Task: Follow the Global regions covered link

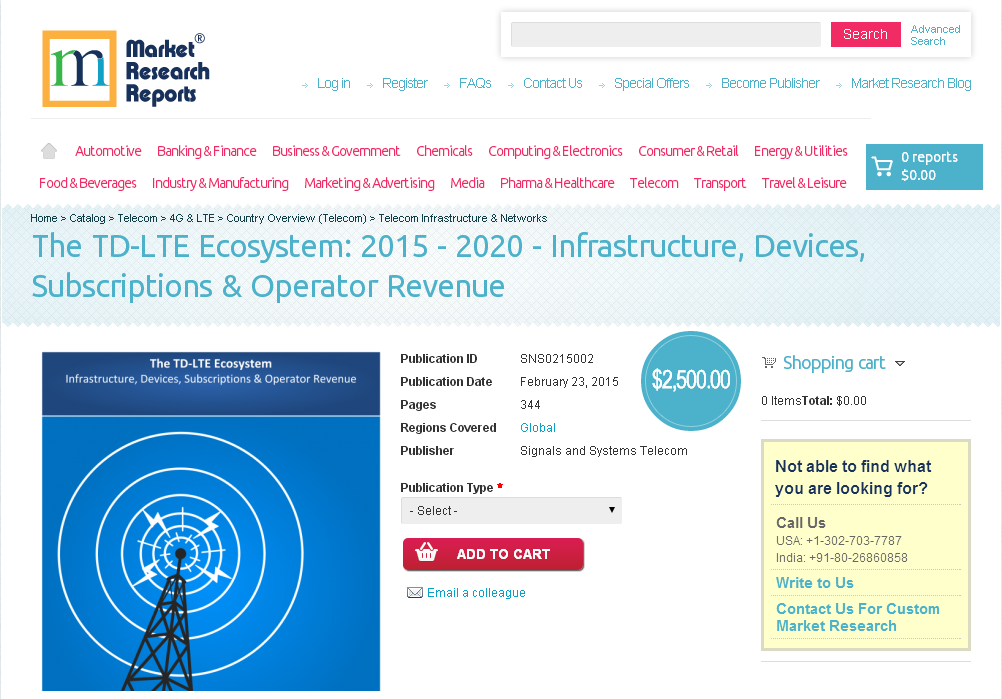Action: [537, 427]
